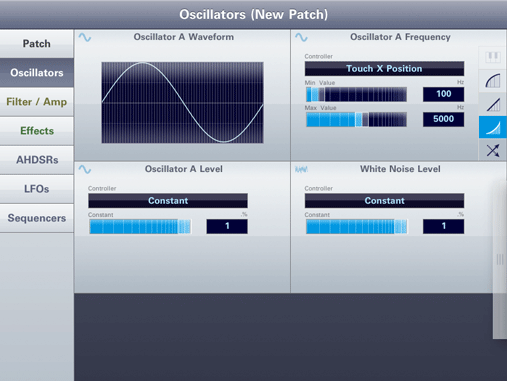Edit White Noise Level value field

click(x=443, y=227)
